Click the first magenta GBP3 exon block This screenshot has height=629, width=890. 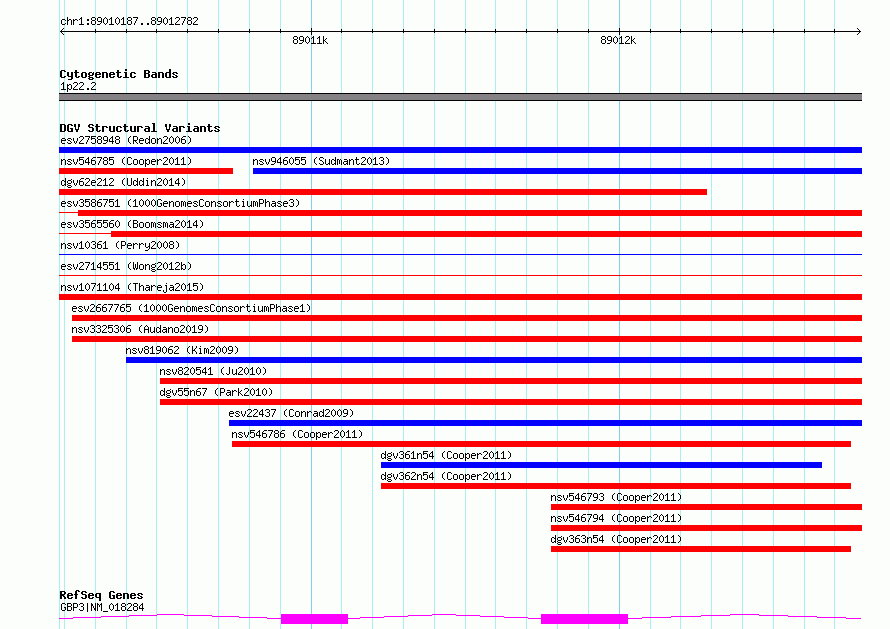click(314, 619)
